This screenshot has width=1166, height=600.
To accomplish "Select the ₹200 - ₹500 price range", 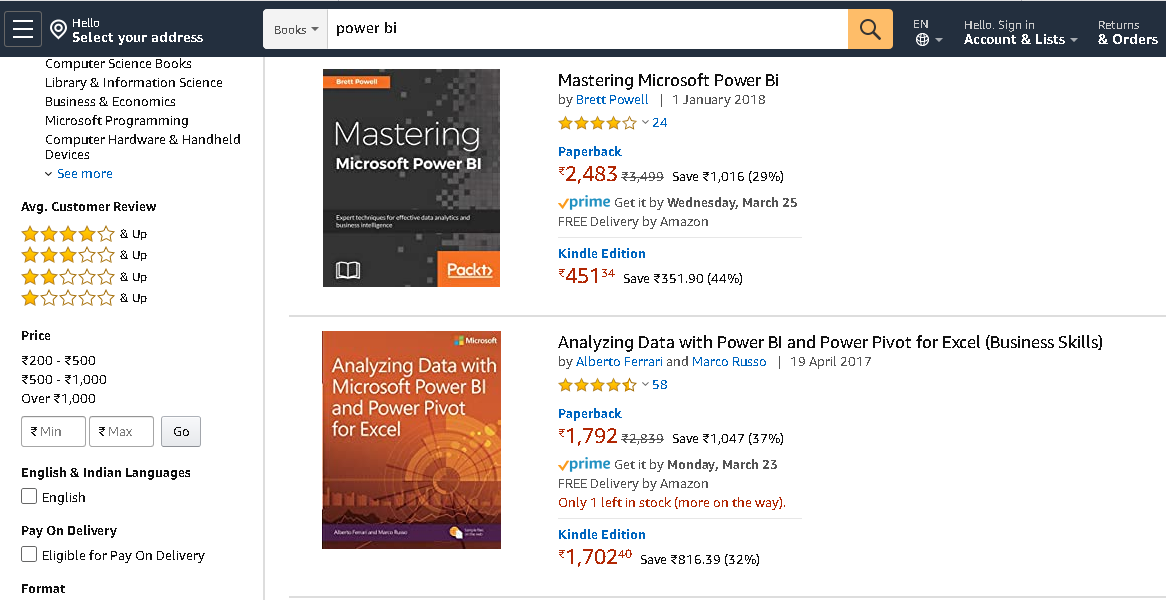I will [x=59, y=360].
